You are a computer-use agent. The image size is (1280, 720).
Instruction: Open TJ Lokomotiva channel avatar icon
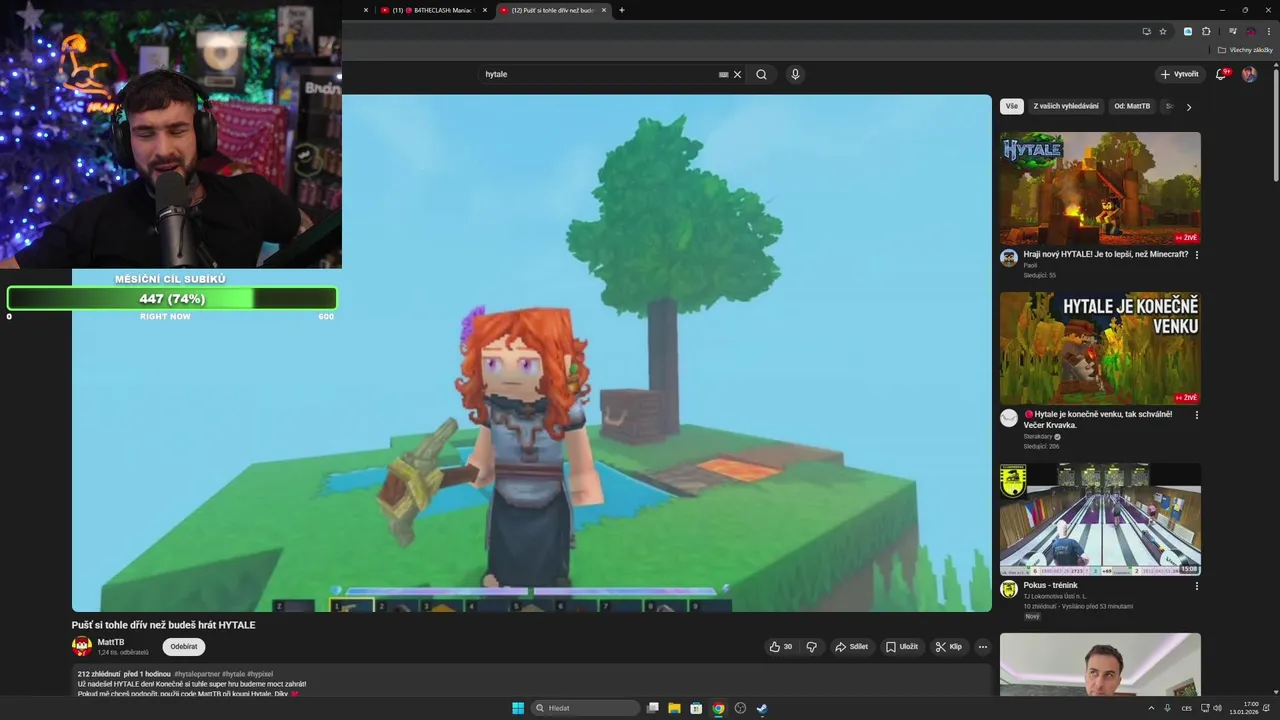click(1009, 589)
